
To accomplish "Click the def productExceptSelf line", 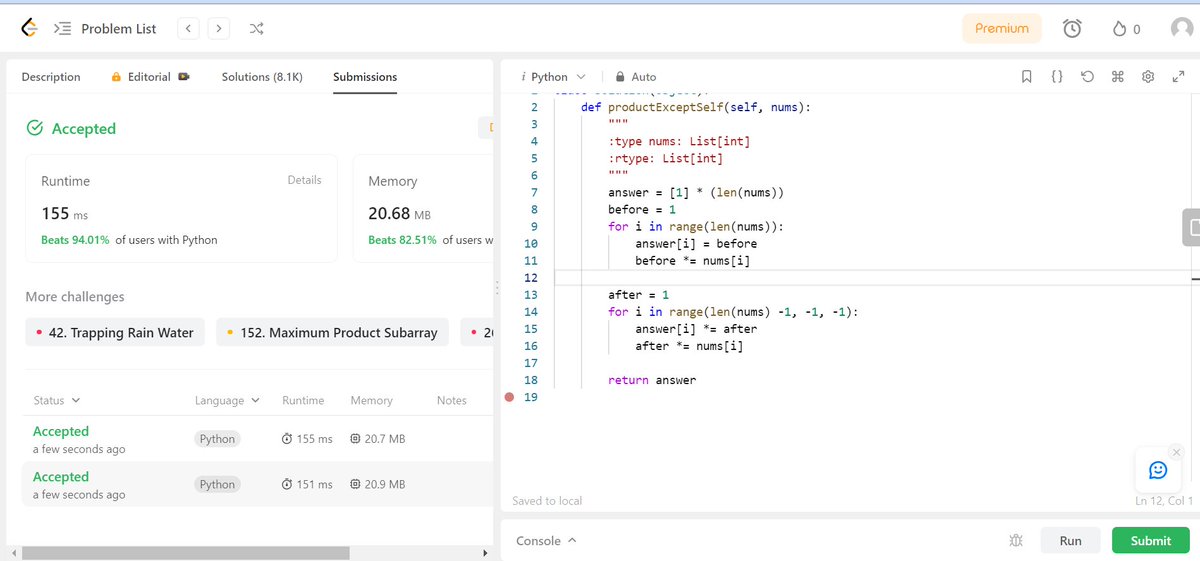I will click(x=696, y=107).
